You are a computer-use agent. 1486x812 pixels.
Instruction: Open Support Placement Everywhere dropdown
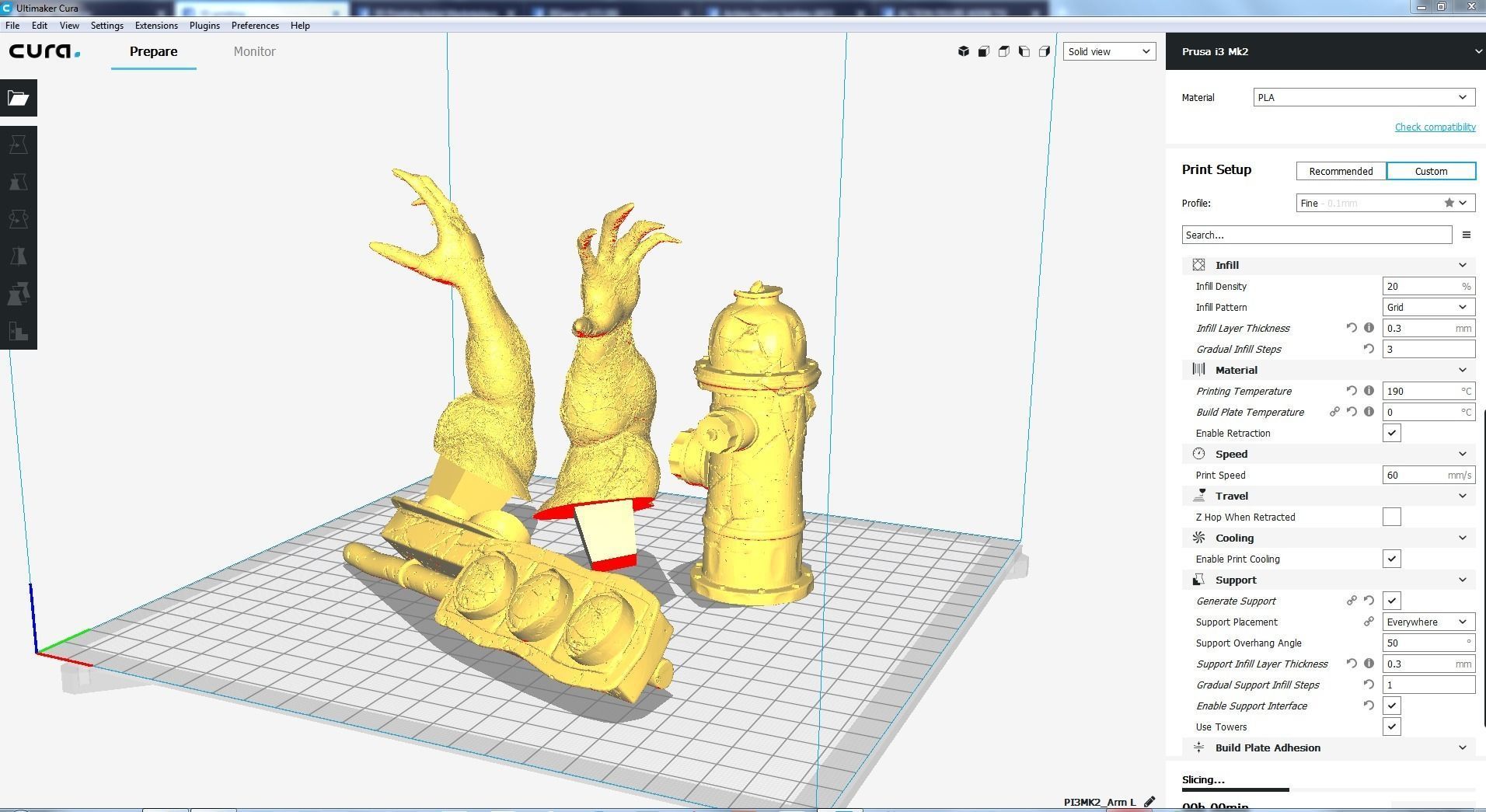coord(1428,622)
